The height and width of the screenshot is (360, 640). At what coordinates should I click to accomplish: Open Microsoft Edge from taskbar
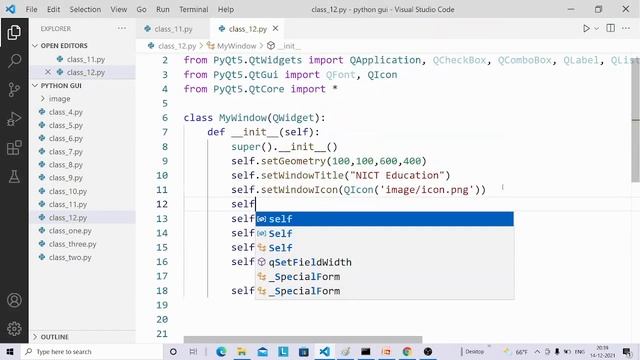[221, 351]
